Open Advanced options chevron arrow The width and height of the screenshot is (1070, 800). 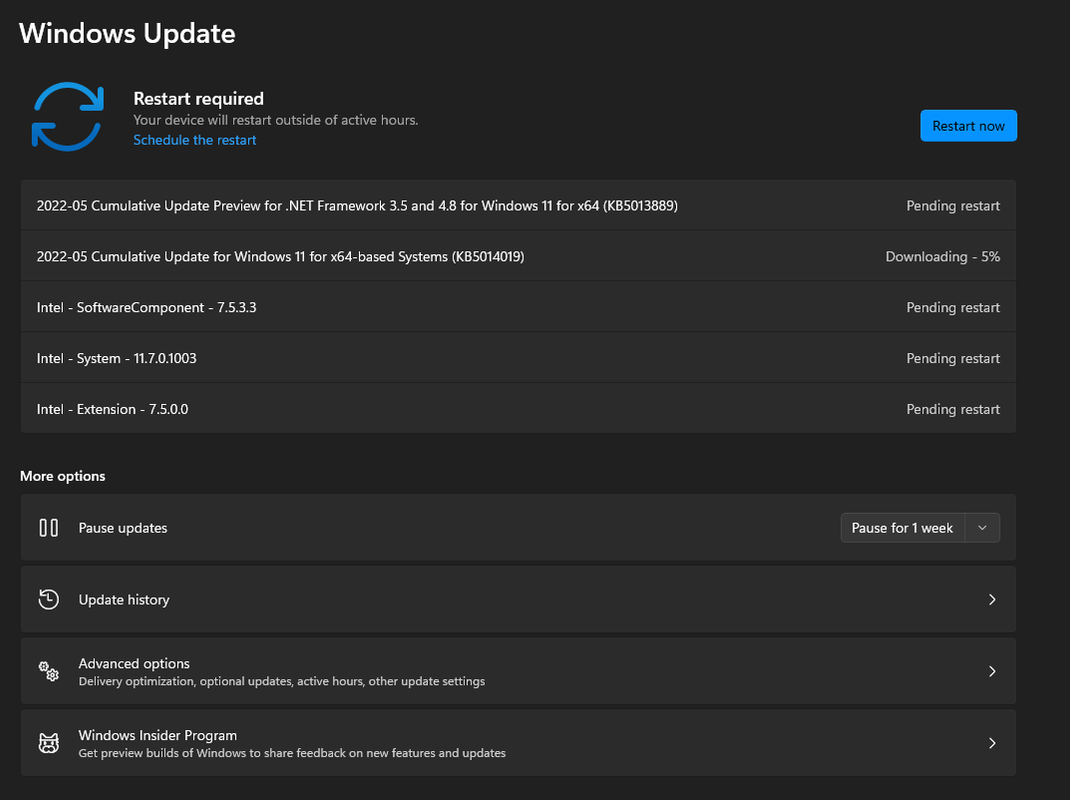[x=992, y=671]
